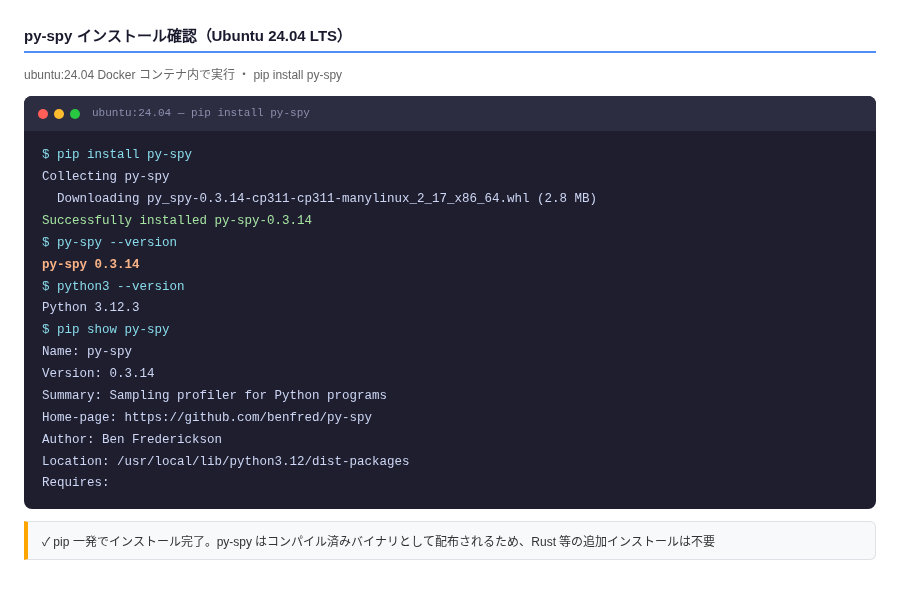This screenshot has height=600, width=900.
Task: Click 'Successfully installed py-spy-0.3.14' line
Action: tap(177, 220)
